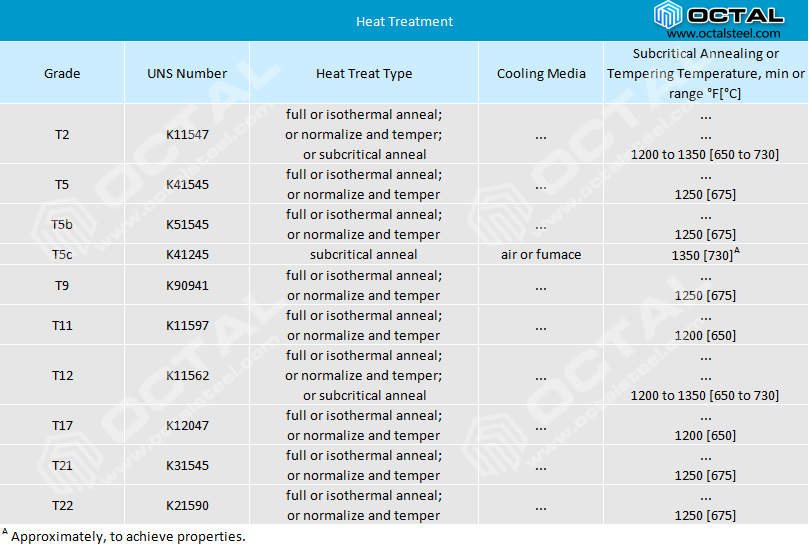This screenshot has height=552, width=809.
Task: Click the Subcritical Annealing temperature header
Action: 705,73
